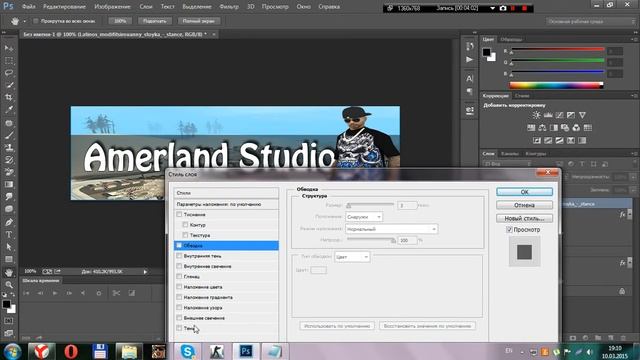640x360 pixels.
Task: Click the Использовать по умолчанию button
Action: 337,326
